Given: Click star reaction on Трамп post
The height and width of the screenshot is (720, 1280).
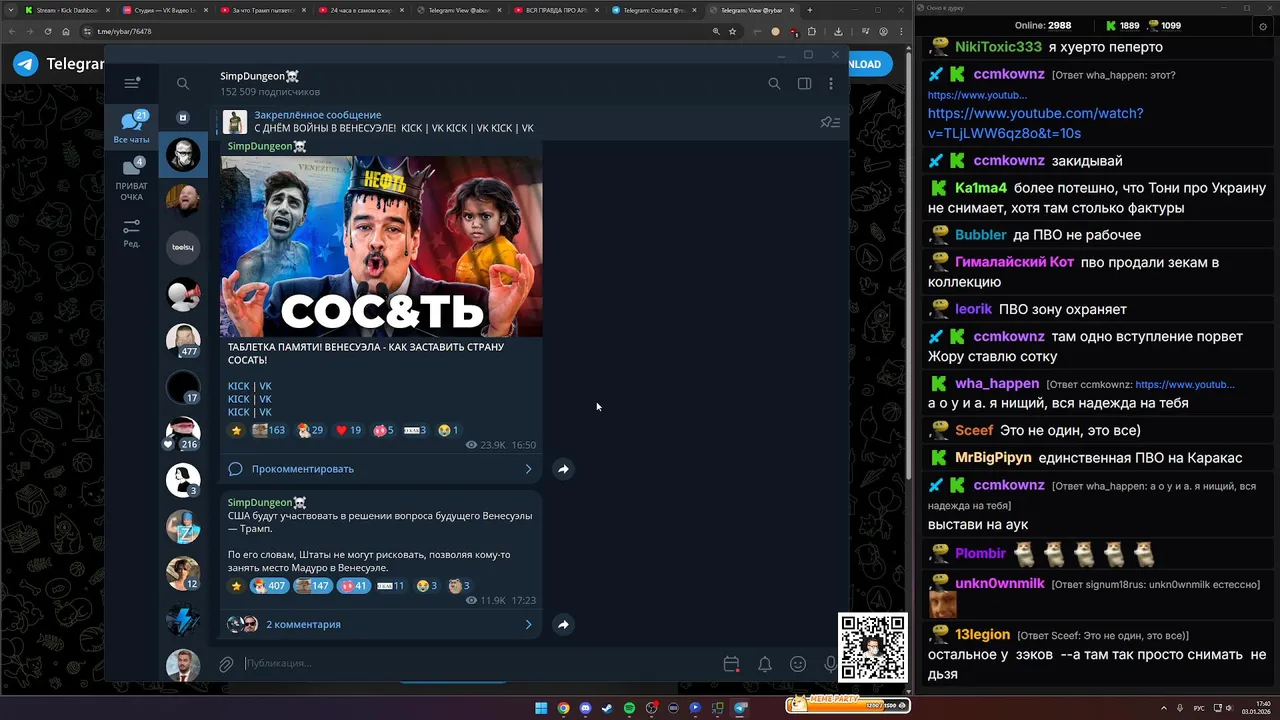Looking at the screenshot, I should (237, 586).
